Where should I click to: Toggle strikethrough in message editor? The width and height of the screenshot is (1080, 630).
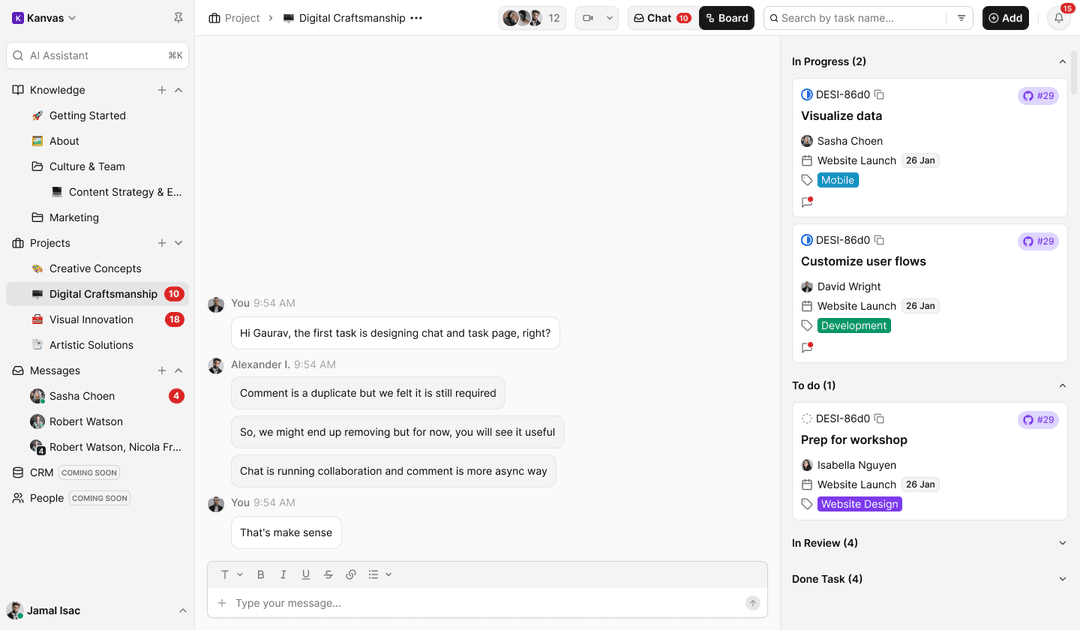pyautogui.click(x=328, y=574)
